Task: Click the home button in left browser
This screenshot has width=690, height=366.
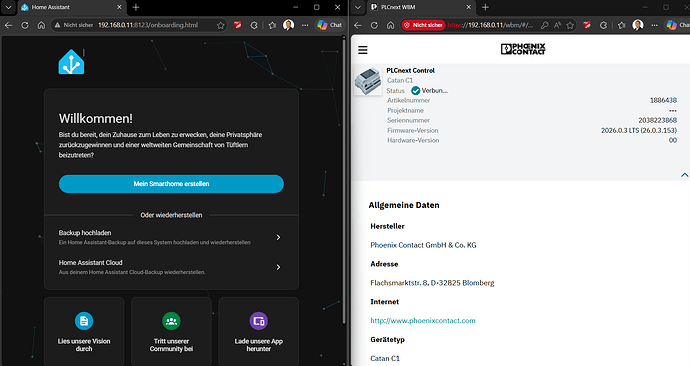Action: (41, 25)
